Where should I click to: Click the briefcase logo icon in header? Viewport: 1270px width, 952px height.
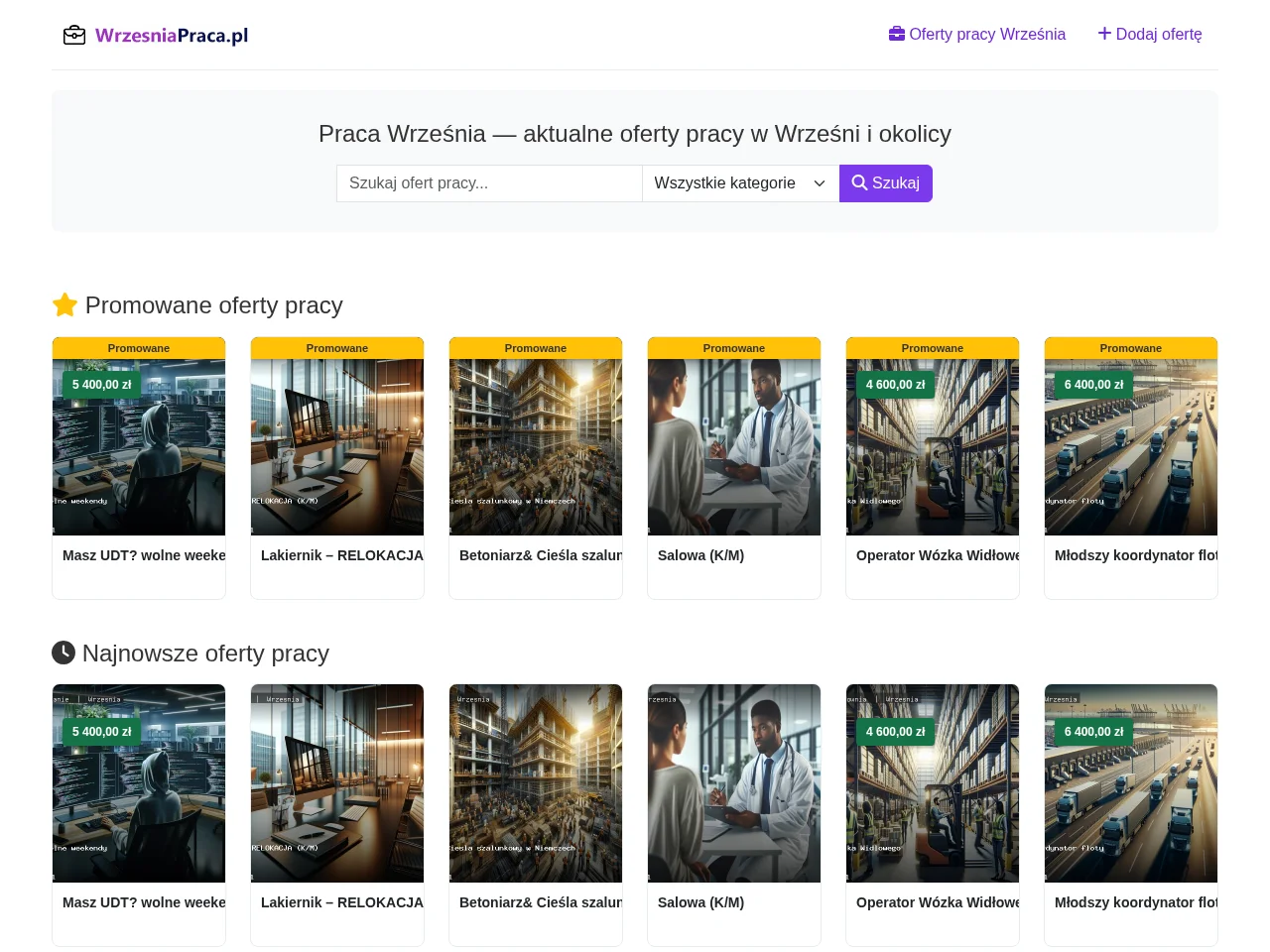tap(74, 36)
